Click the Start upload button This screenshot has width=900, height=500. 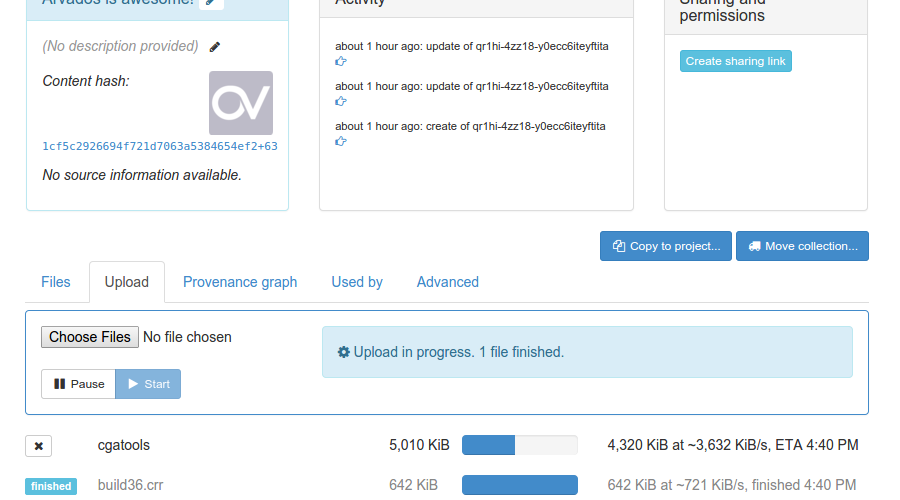(148, 384)
